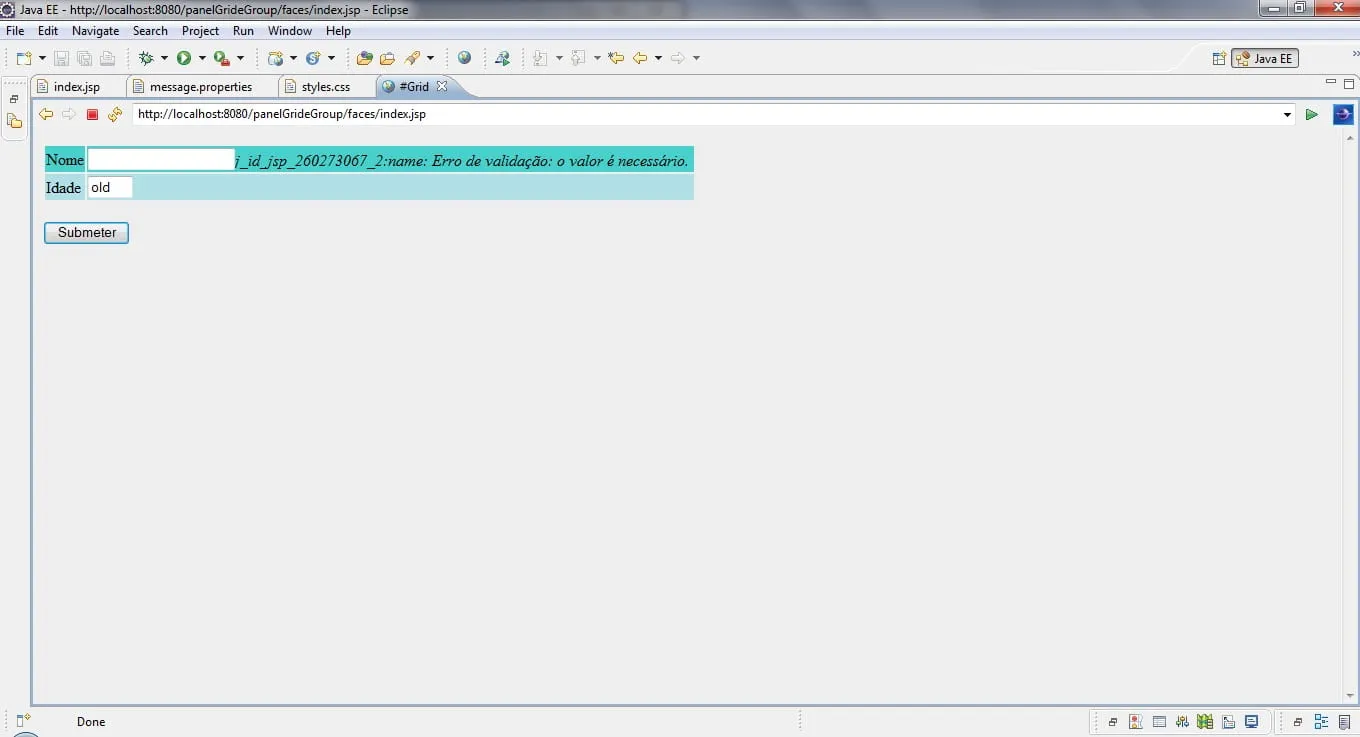This screenshot has width=1360, height=737.
Task: Click the page scroll down arrow
Action: pyautogui.click(x=1350, y=696)
